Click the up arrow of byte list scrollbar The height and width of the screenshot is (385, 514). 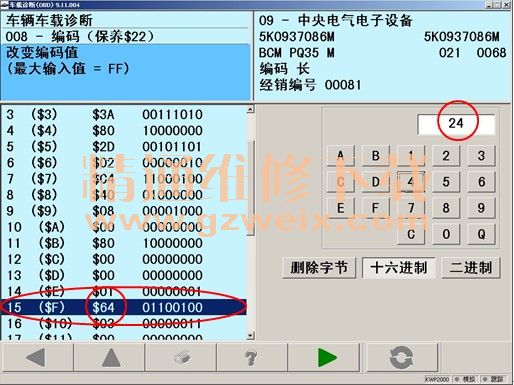tap(251, 109)
